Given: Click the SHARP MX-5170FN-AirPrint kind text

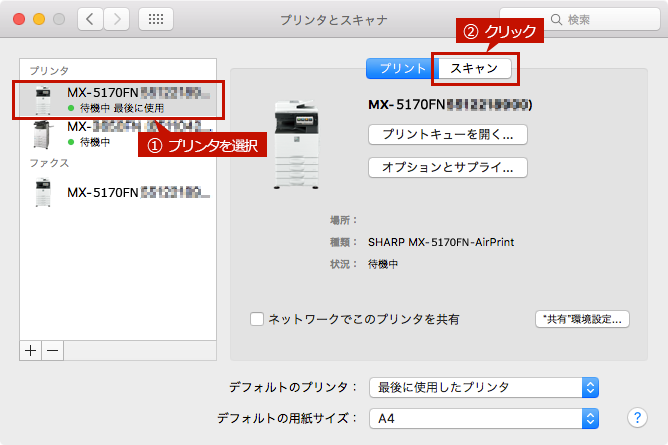Looking at the screenshot, I should pyautogui.click(x=441, y=242).
